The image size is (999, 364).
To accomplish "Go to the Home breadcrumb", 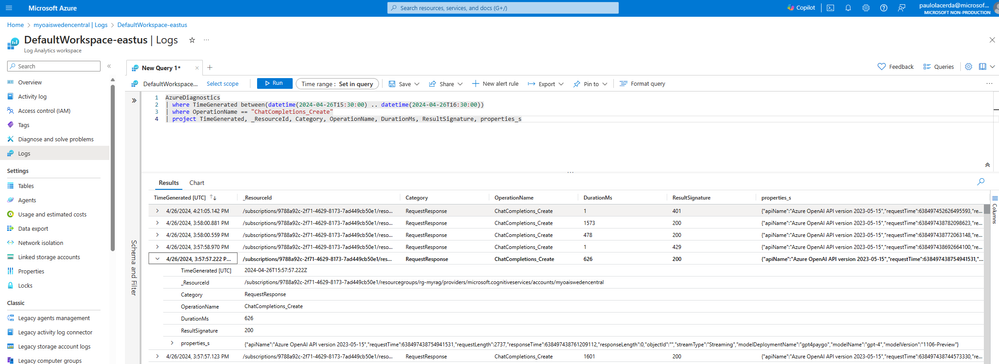I will pos(15,24).
